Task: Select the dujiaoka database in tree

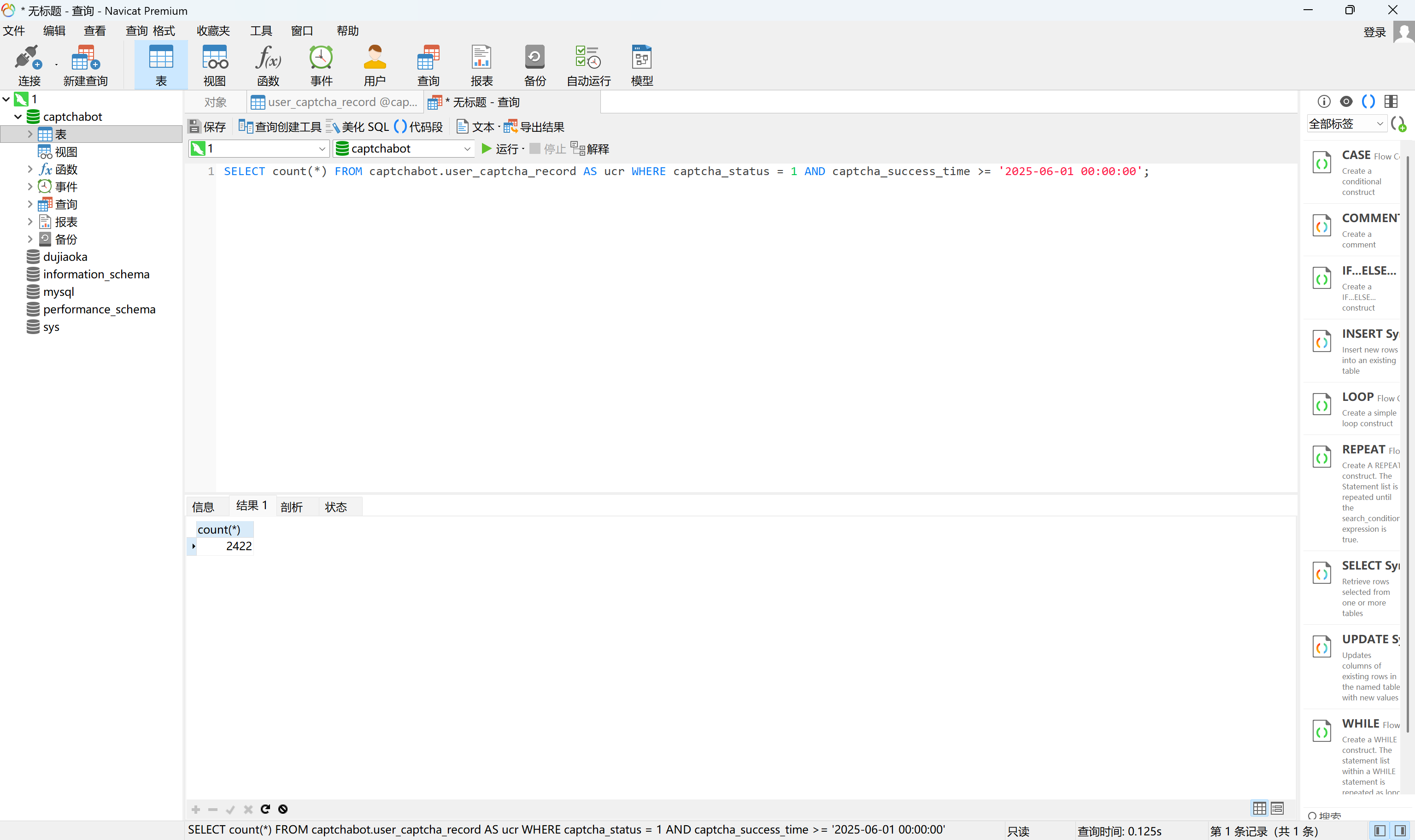Action: tap(65, 257)
